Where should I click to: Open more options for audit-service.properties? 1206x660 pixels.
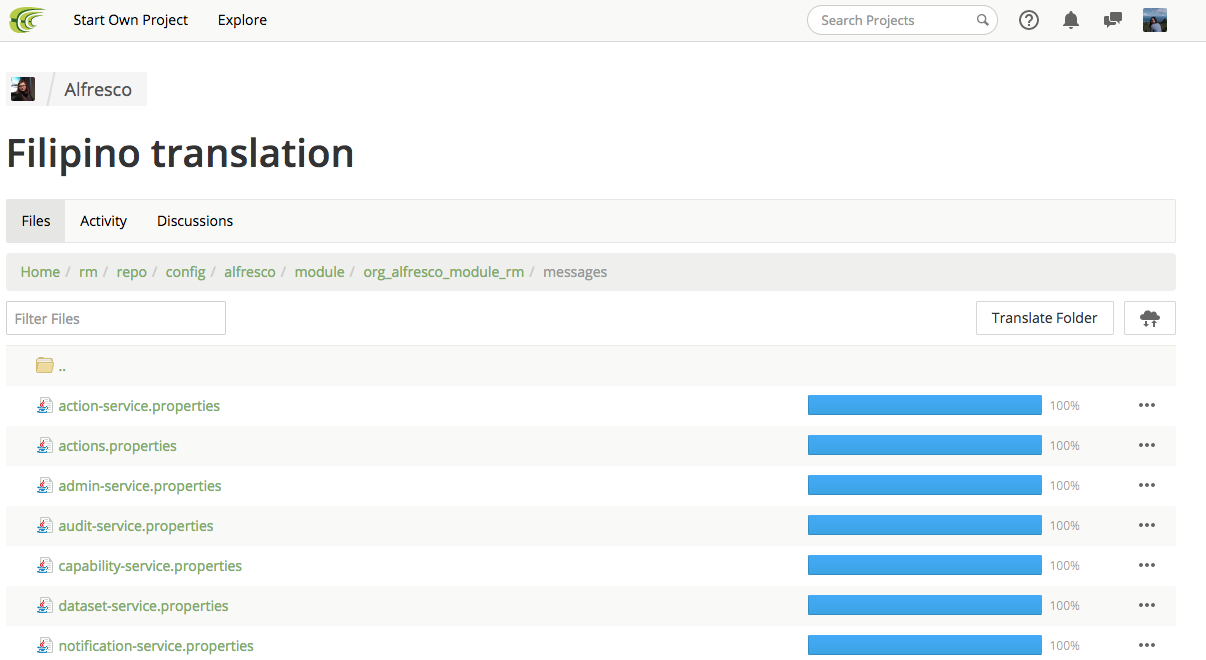point(1146,526)
